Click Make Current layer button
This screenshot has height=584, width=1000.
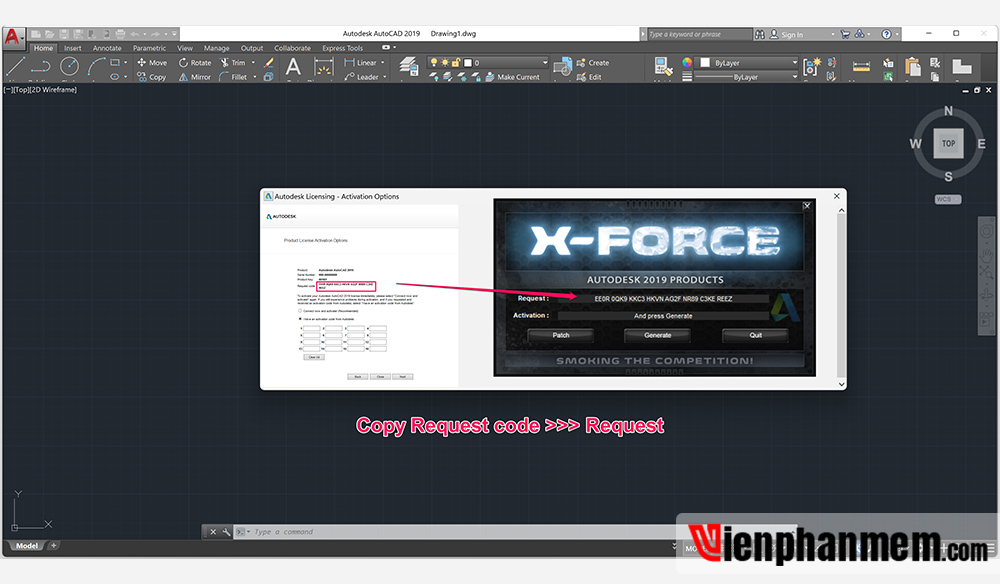(512, 77)
